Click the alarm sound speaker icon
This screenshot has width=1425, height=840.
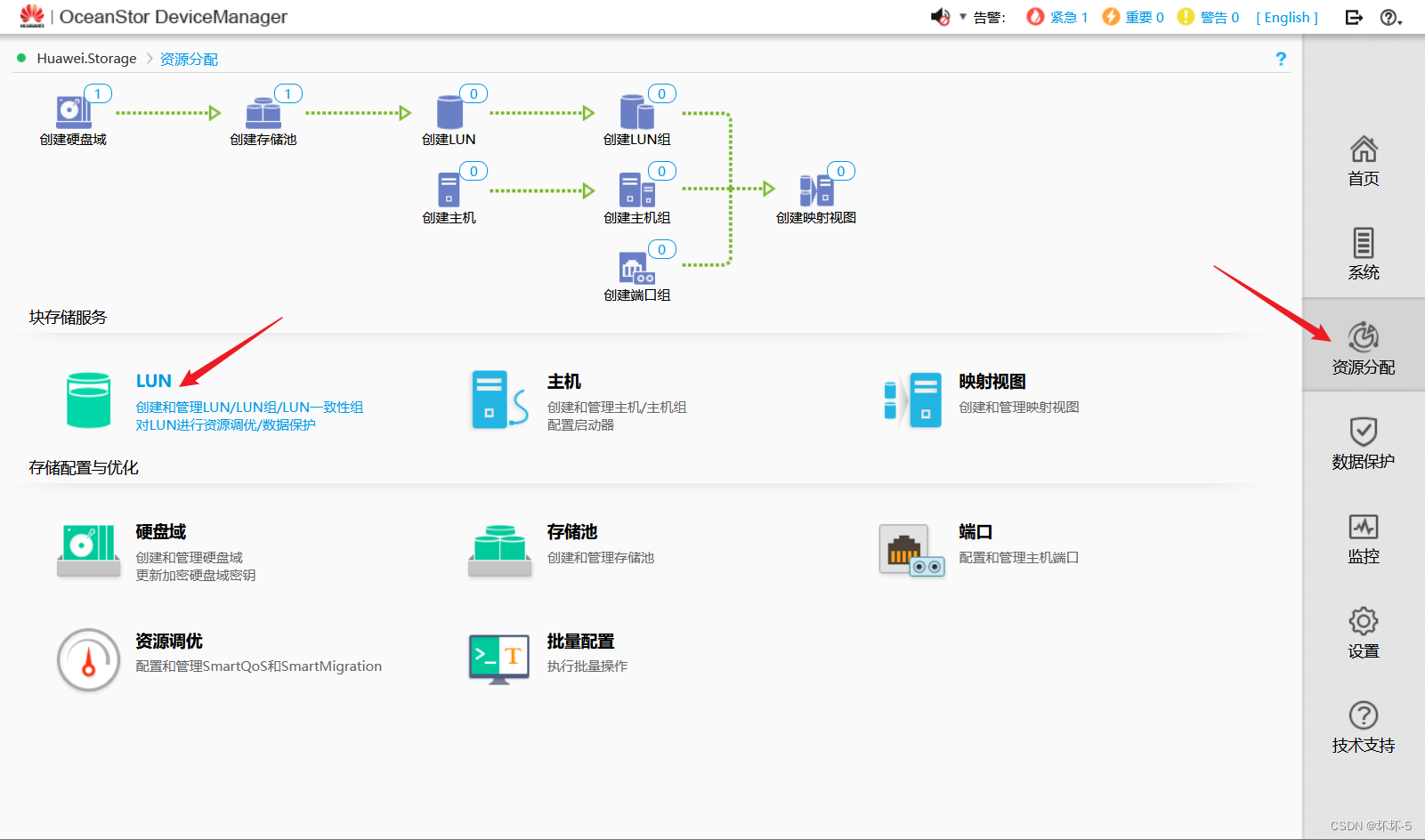click(x=940, y=17)
